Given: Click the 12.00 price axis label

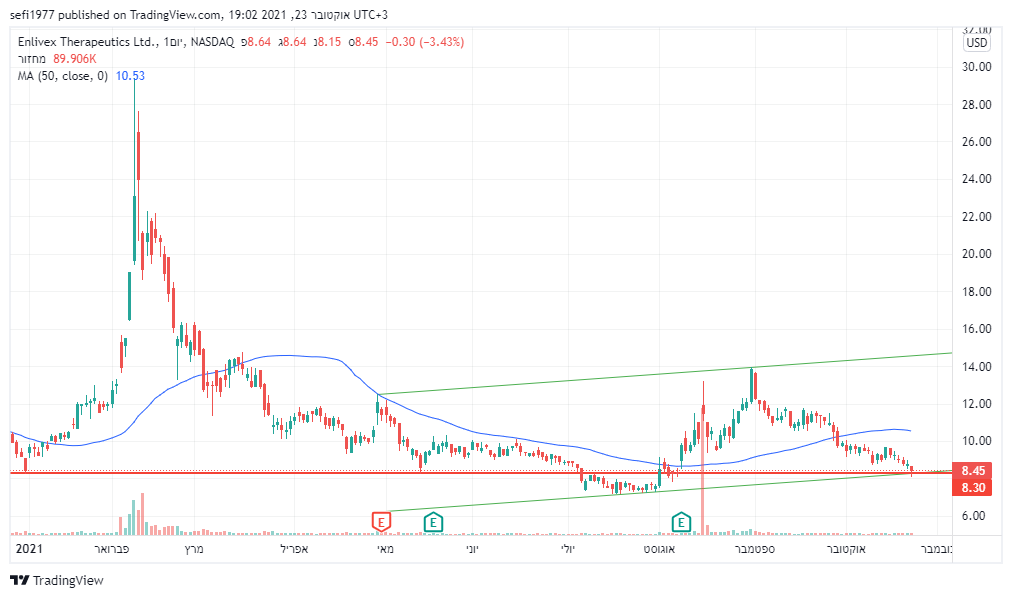Looking at the screenshot, I should tap(977, 404).
